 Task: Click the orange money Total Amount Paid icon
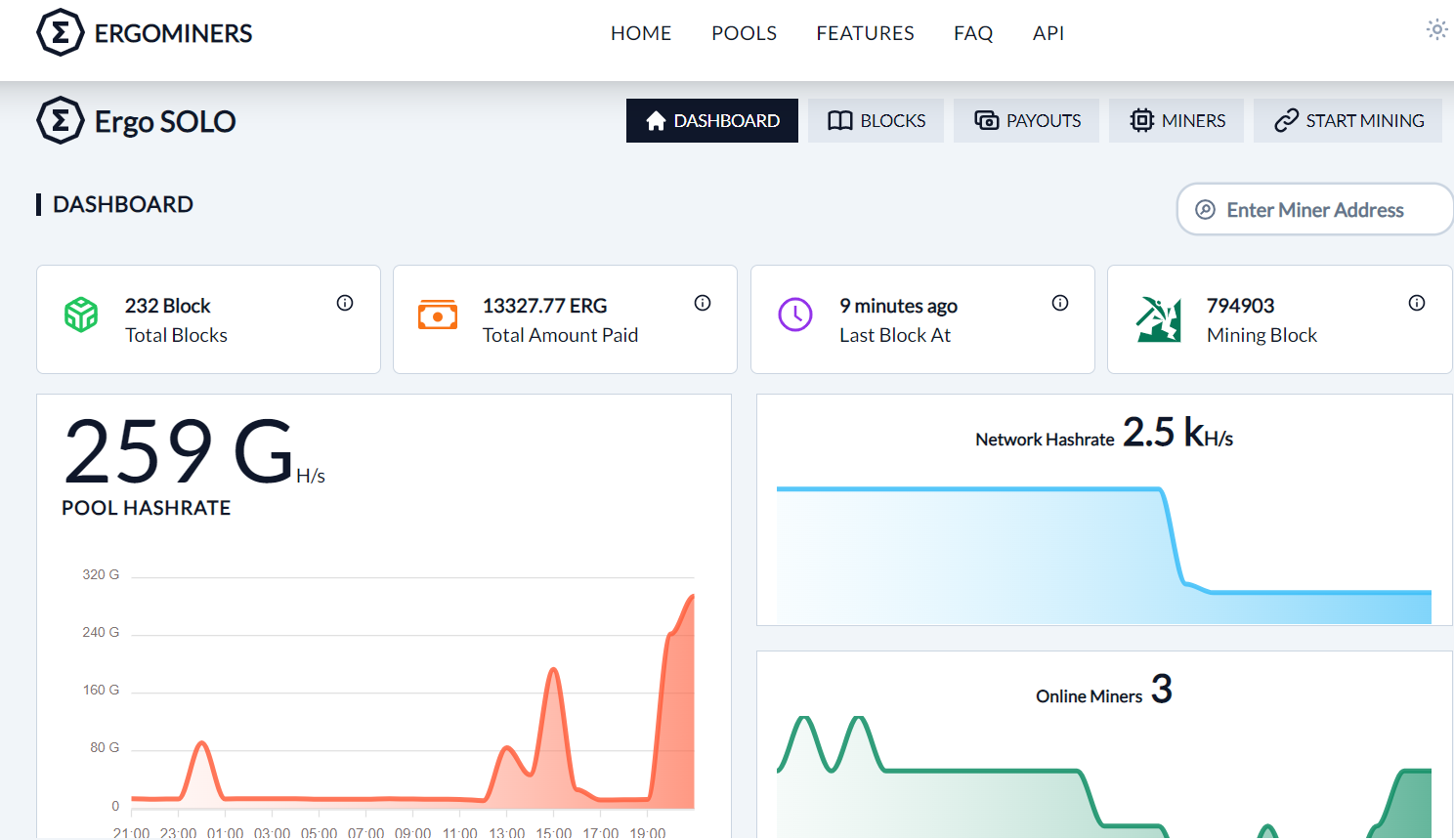(438, 315)
